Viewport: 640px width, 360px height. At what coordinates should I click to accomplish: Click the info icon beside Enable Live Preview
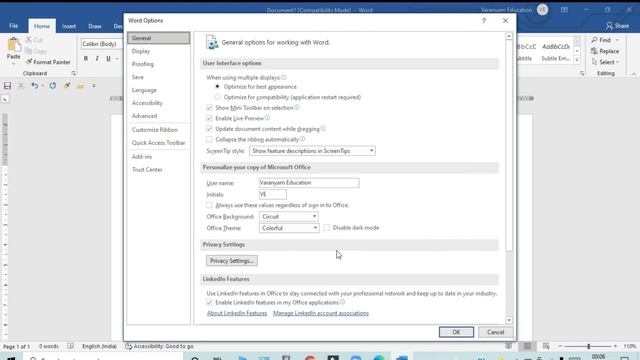(x=267, y=118)
